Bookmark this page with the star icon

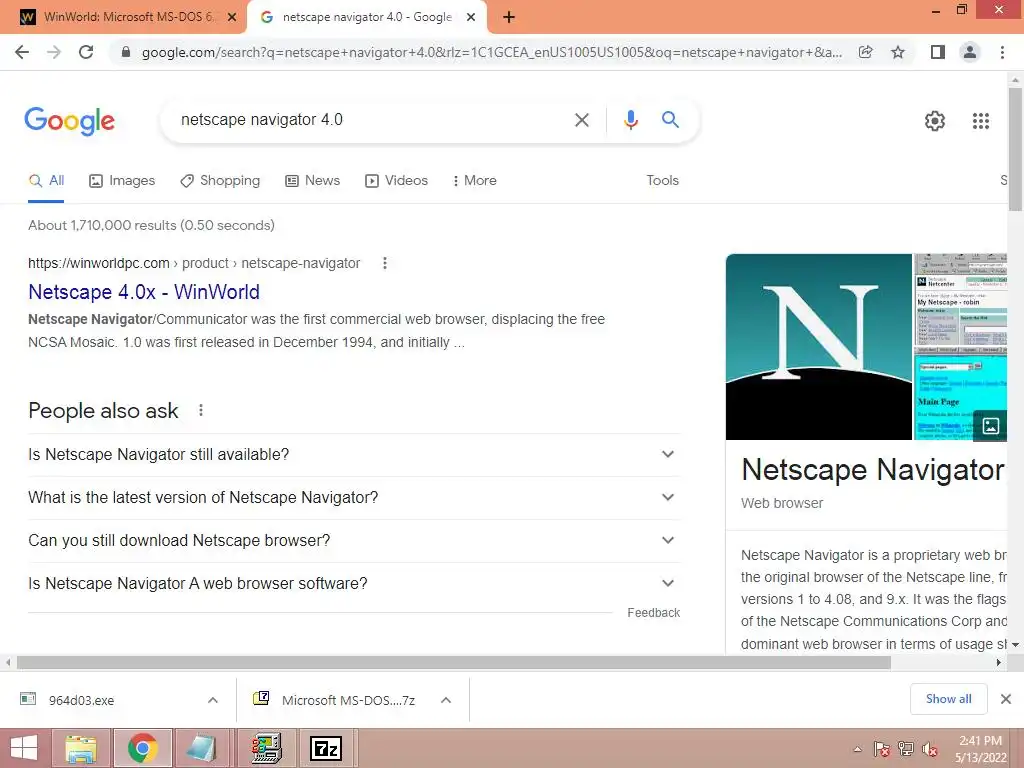[898, 52]
